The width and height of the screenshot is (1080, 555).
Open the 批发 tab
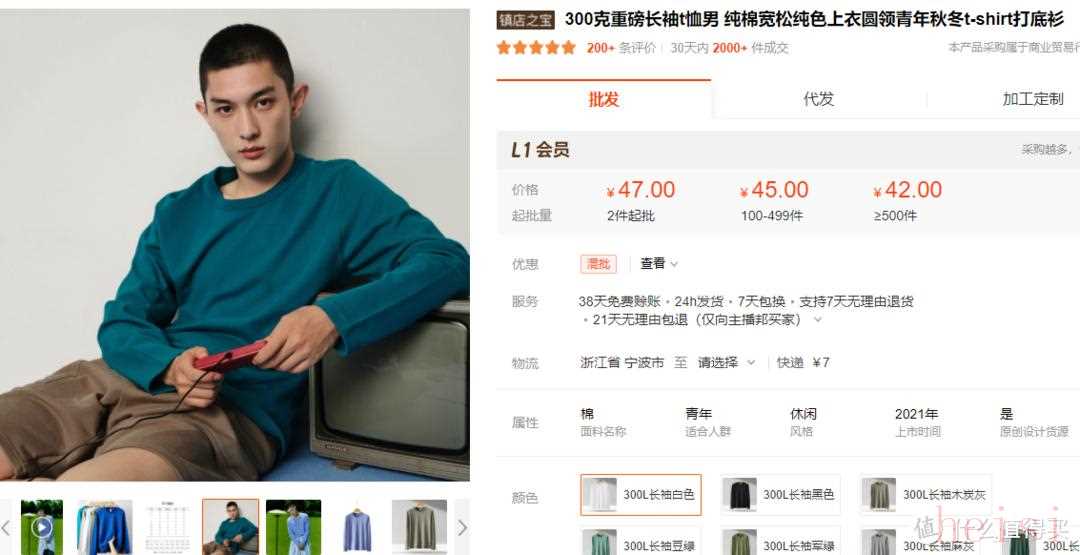tap(604, 99)
